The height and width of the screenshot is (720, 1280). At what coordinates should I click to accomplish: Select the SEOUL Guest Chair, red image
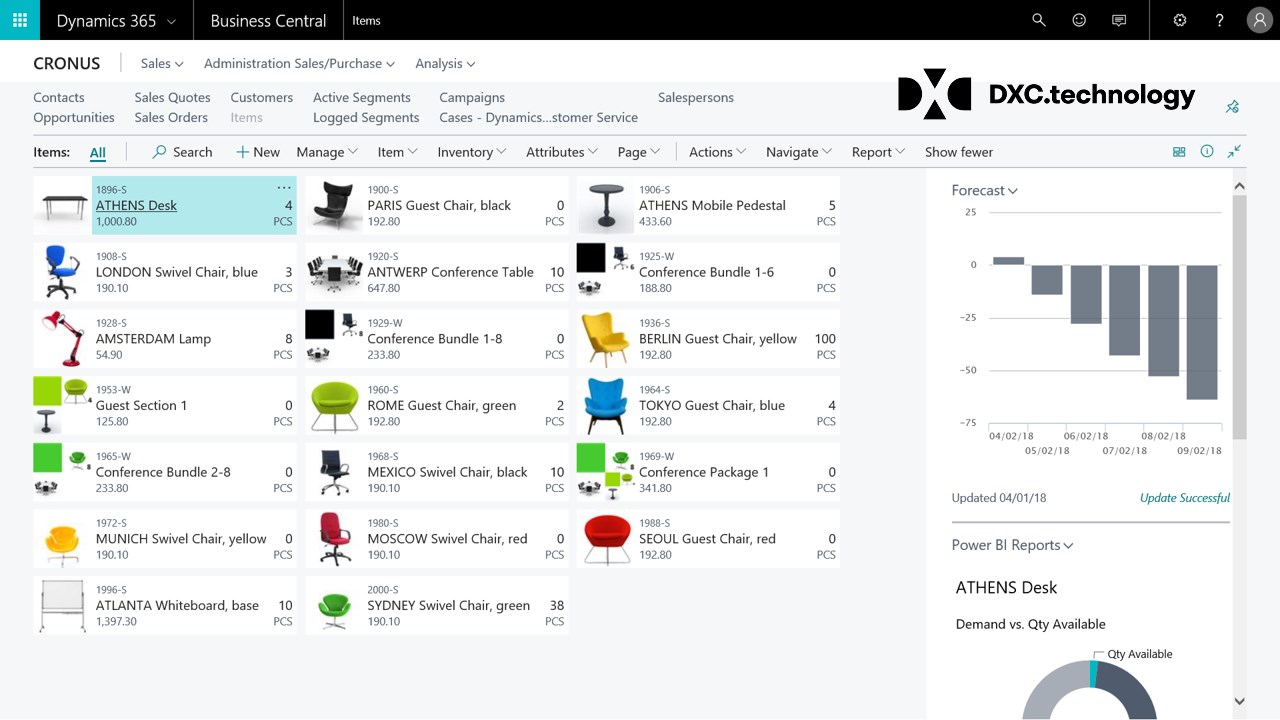(605, 539)
